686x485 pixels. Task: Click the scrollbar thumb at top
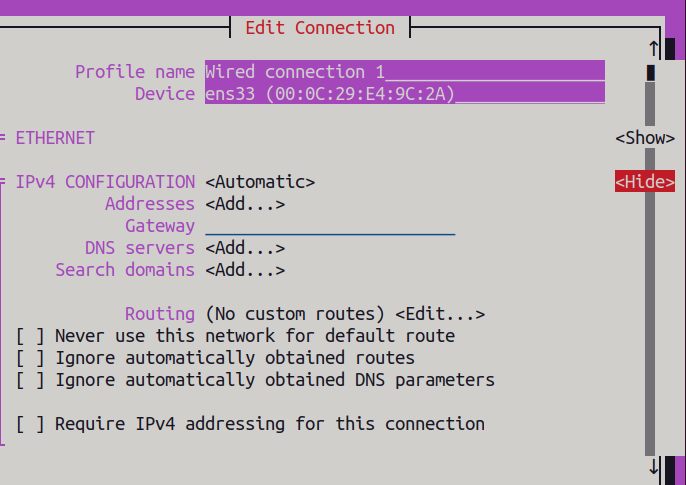point(651,73)
